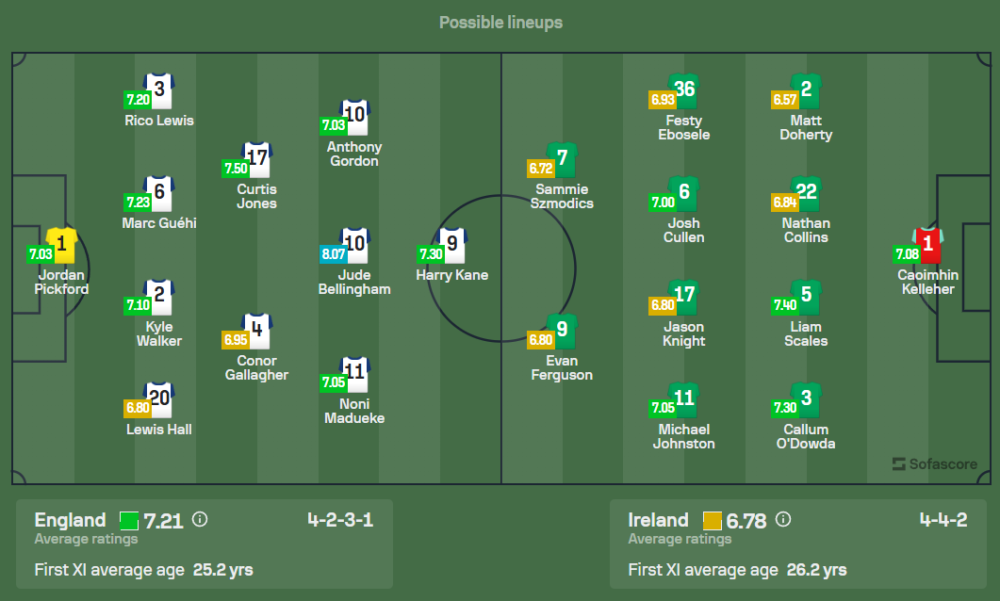1000x601 pixels.
Task: Open Rico Lewis's number 3 shirt
Action: [159, 89]
